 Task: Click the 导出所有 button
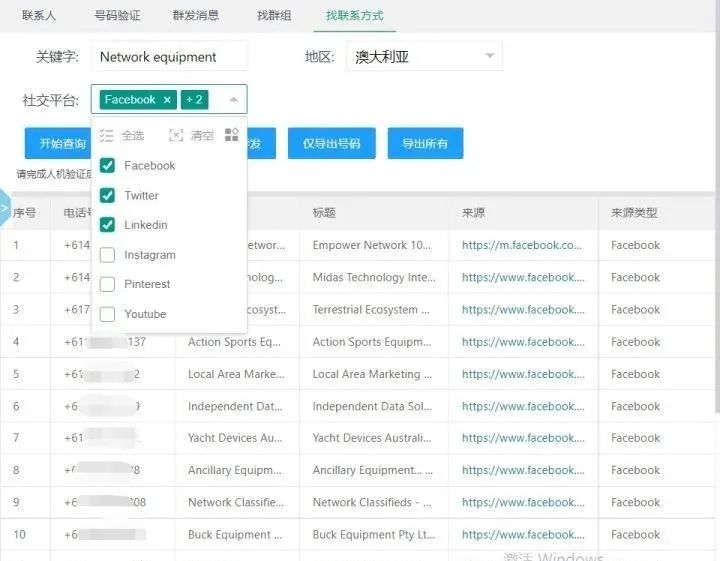tap(425, 143)
